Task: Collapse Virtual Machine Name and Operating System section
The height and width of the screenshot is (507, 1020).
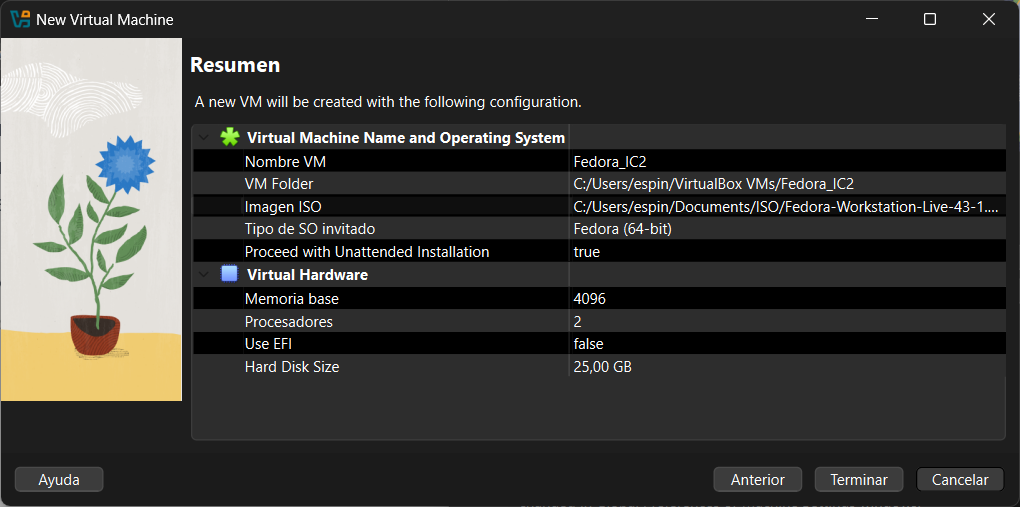Action: (204, 138)
